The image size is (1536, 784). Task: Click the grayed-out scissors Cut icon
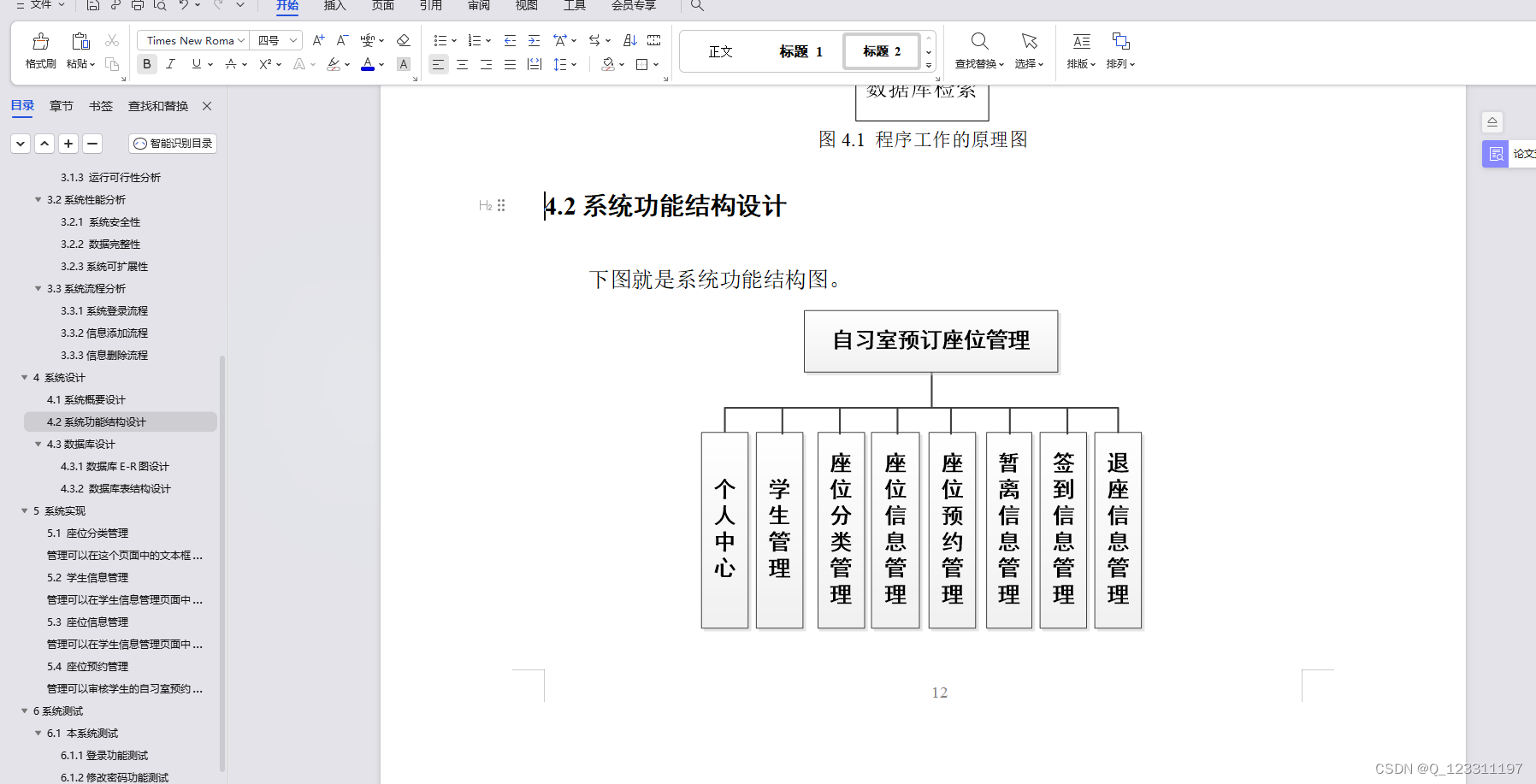(x=112, y=40)
